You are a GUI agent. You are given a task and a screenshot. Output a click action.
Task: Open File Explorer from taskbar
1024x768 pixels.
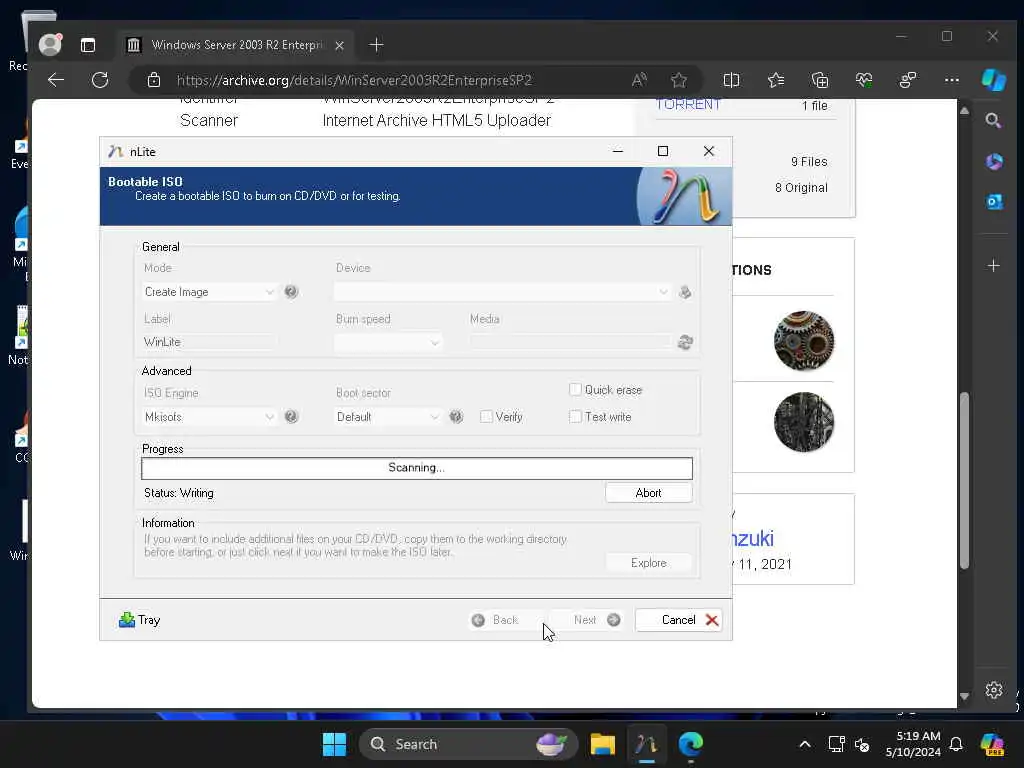[x=602, y=744]
